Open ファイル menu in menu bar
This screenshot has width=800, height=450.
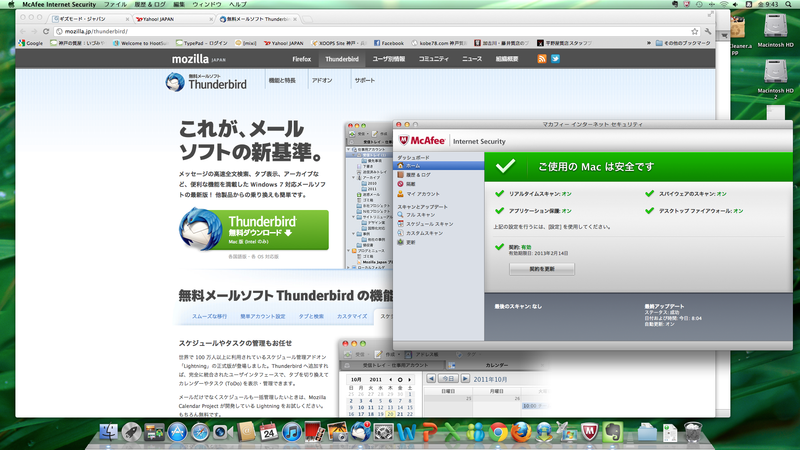115,4
